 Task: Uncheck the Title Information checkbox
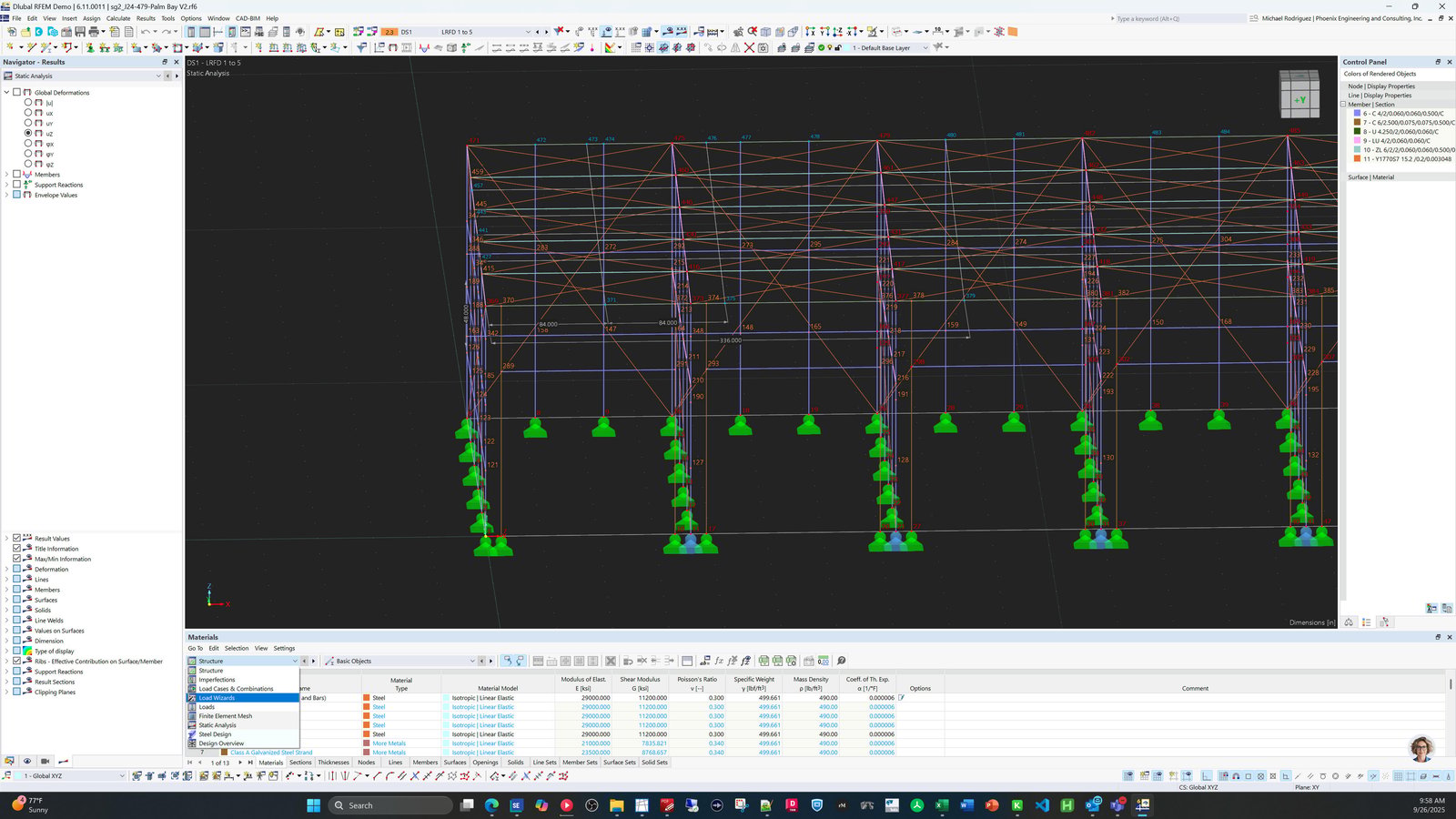16,549
